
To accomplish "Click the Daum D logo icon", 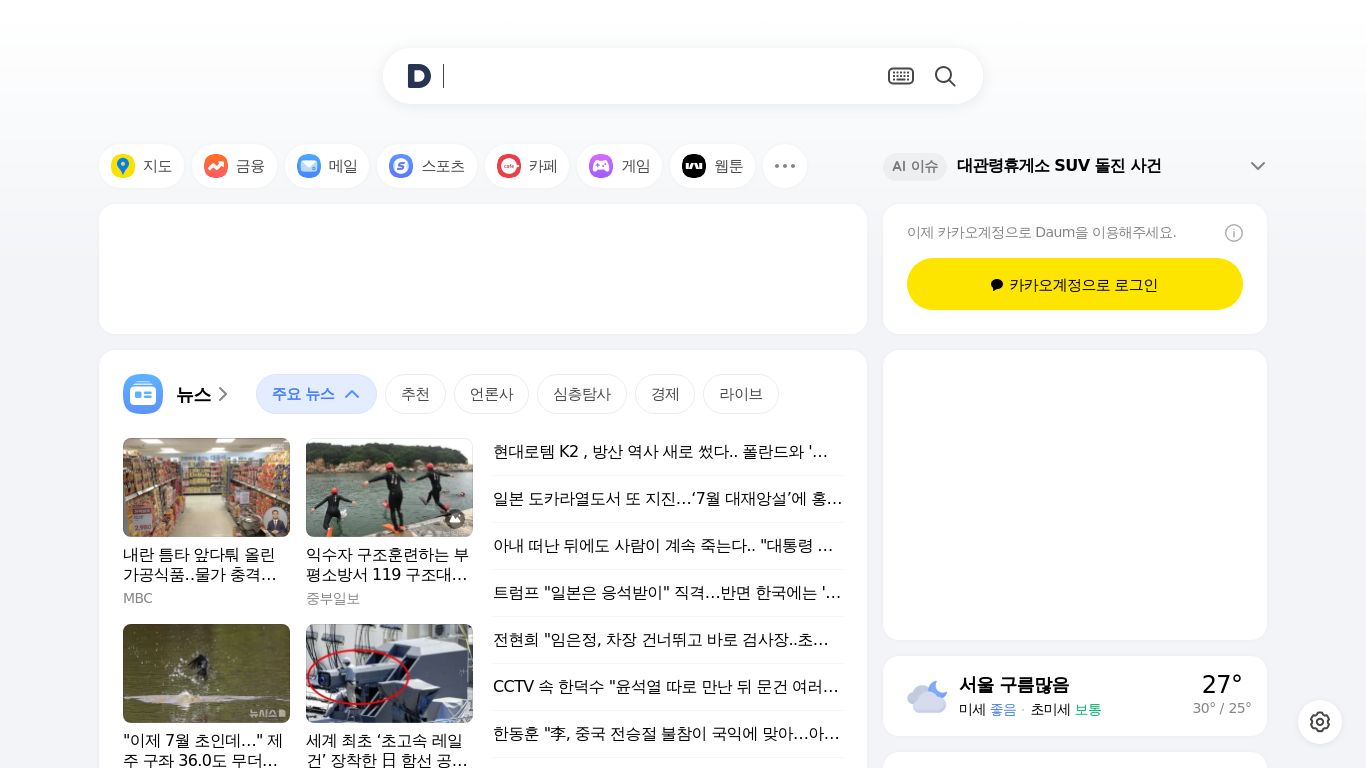I will coord(419,76).
